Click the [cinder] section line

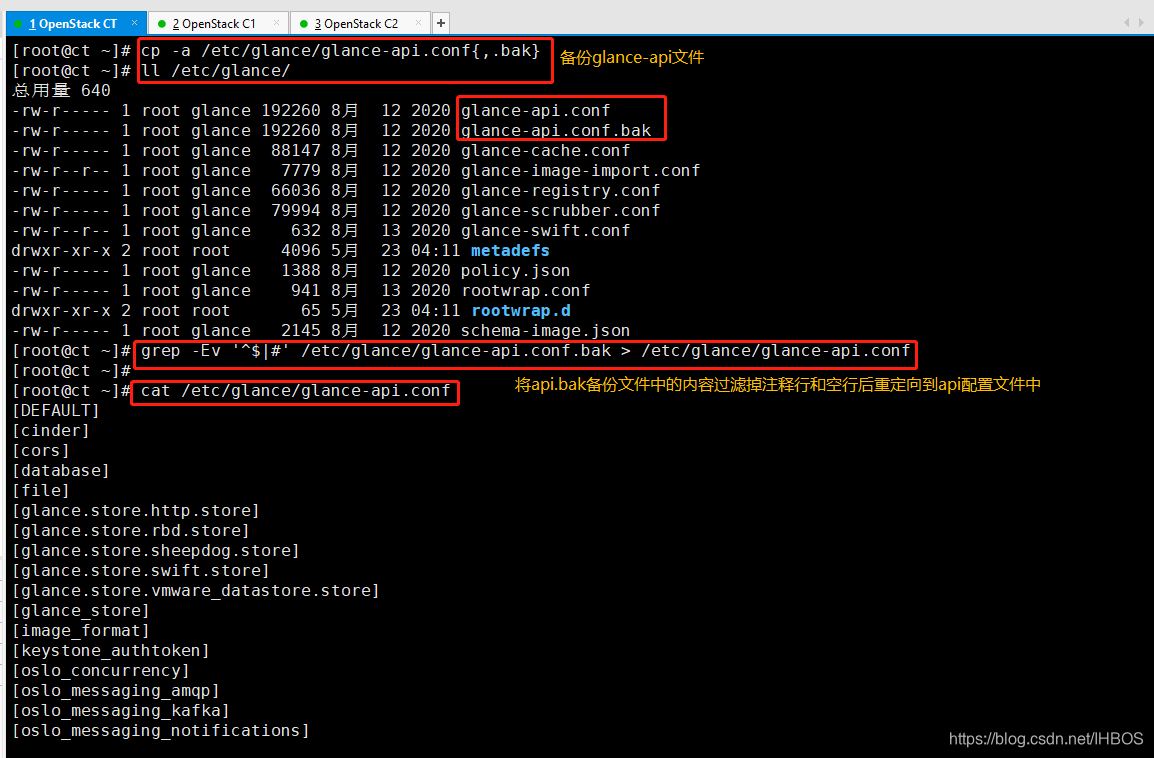[x=51, y=430]
